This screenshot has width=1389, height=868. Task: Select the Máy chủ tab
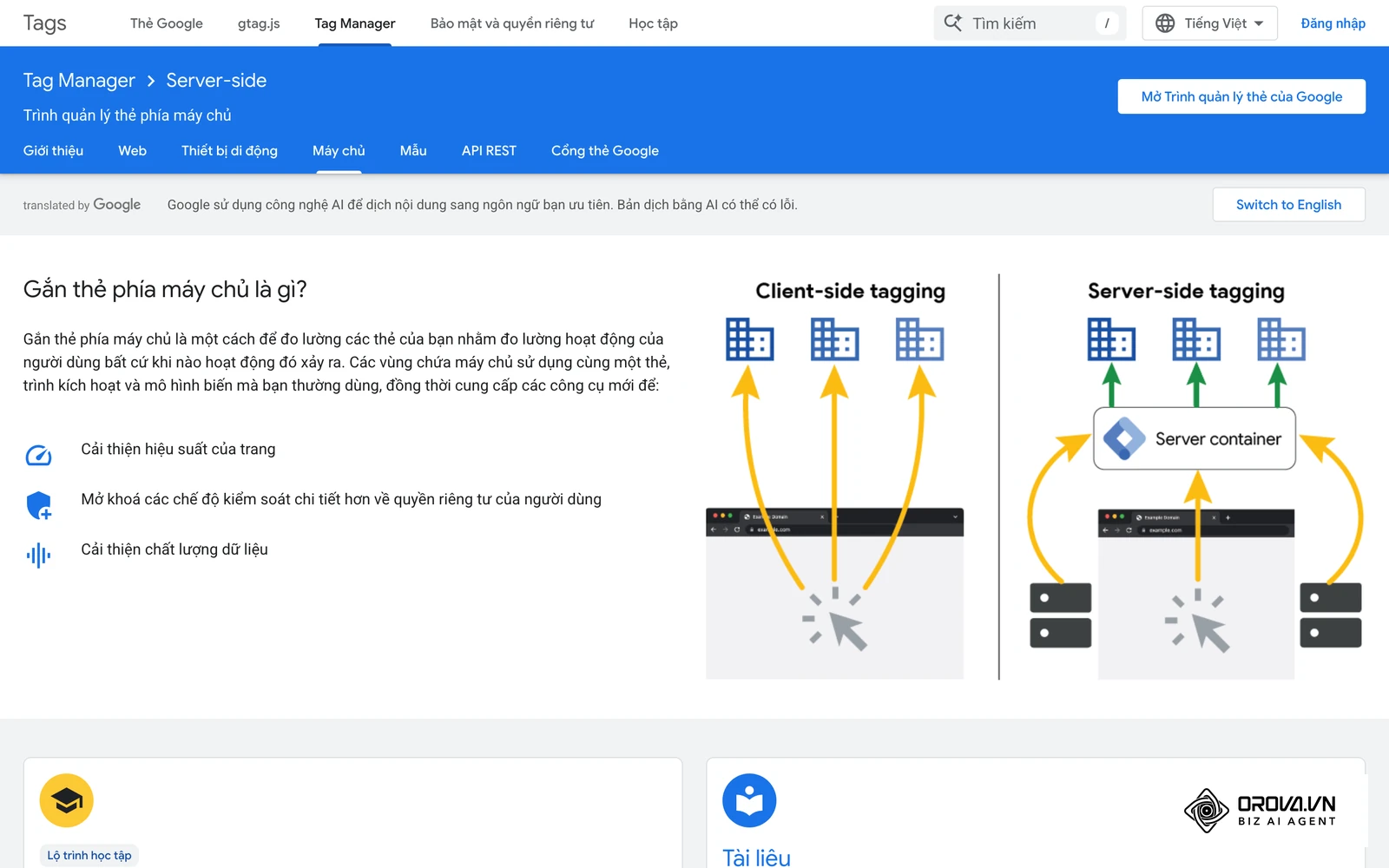click(x=339, y=151)
